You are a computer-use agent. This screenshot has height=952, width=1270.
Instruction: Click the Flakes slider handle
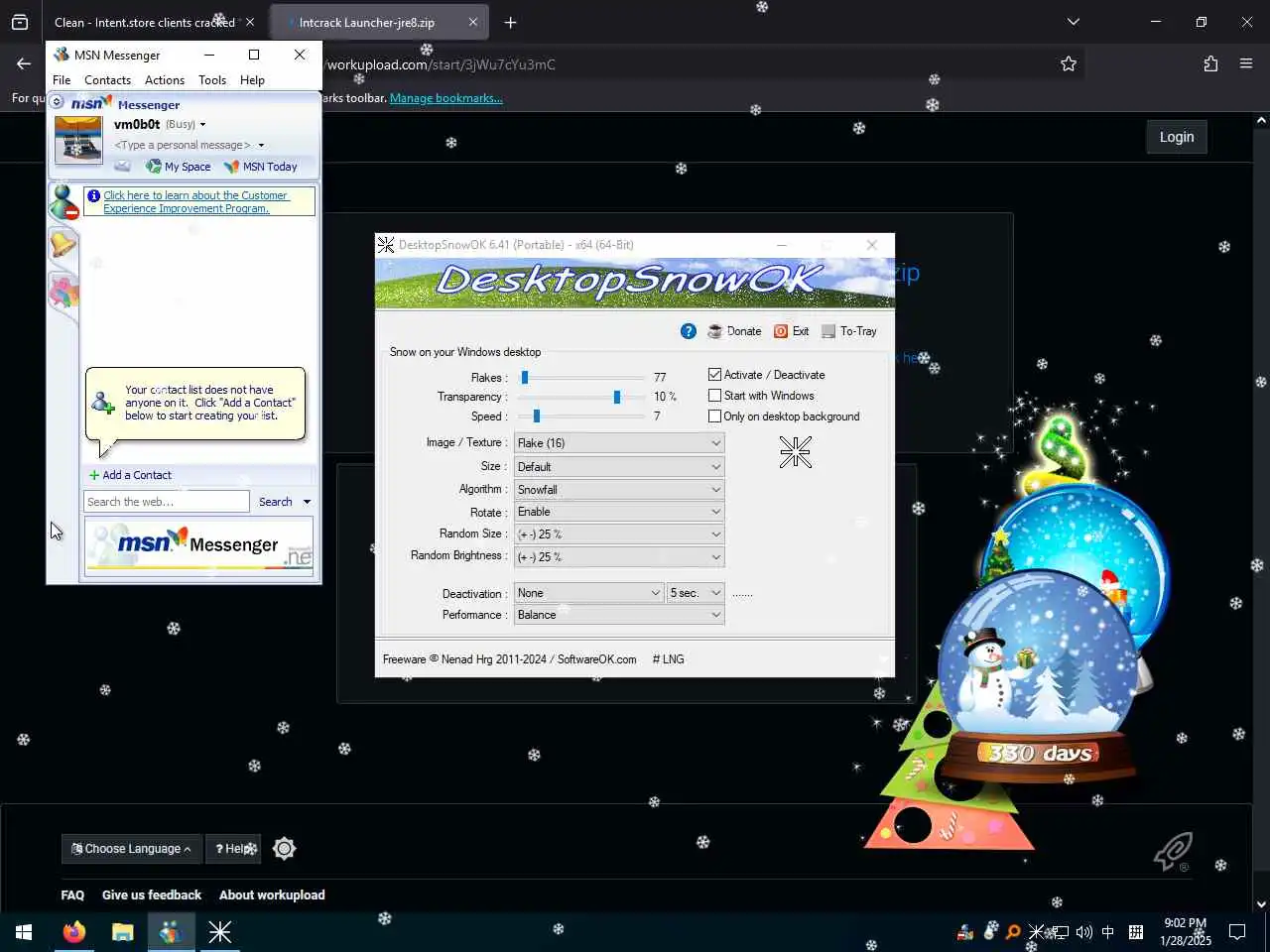pos(525,377)
